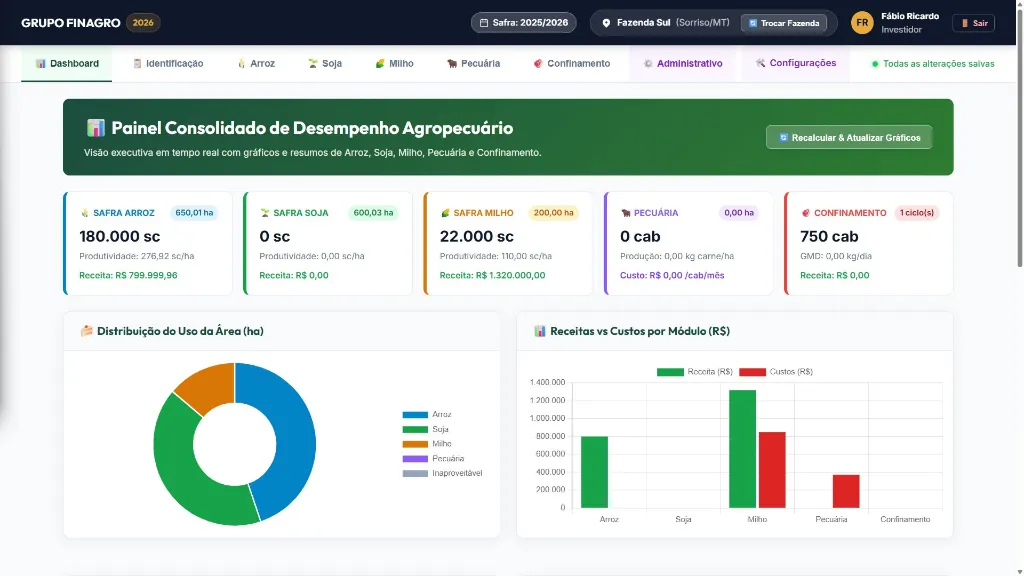Click the Receitas vs Custos chart icon
This screenshot has width=1024, height=576.
click(539, 331)
